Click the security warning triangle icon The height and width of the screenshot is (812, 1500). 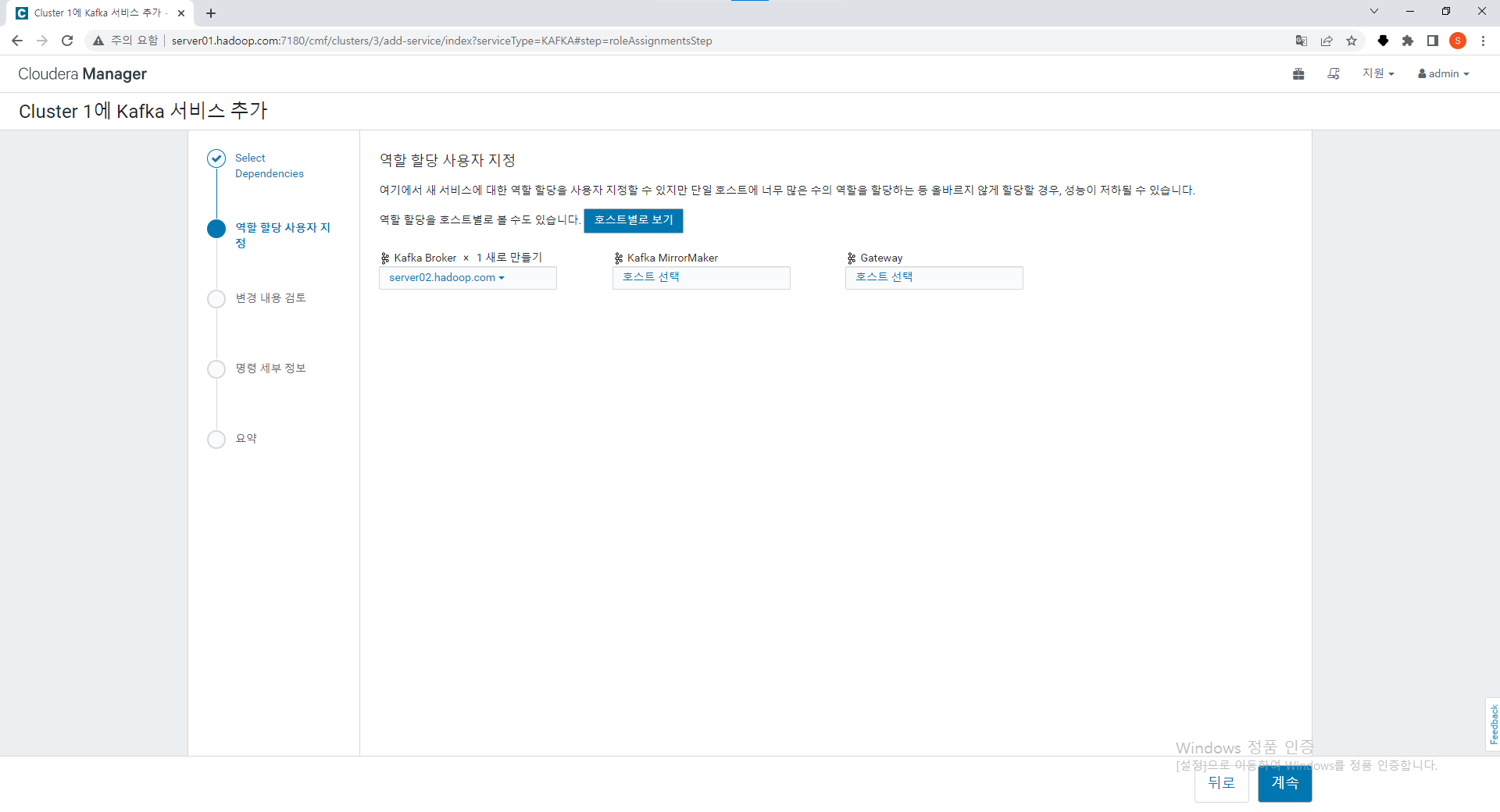tap(98, 41)
